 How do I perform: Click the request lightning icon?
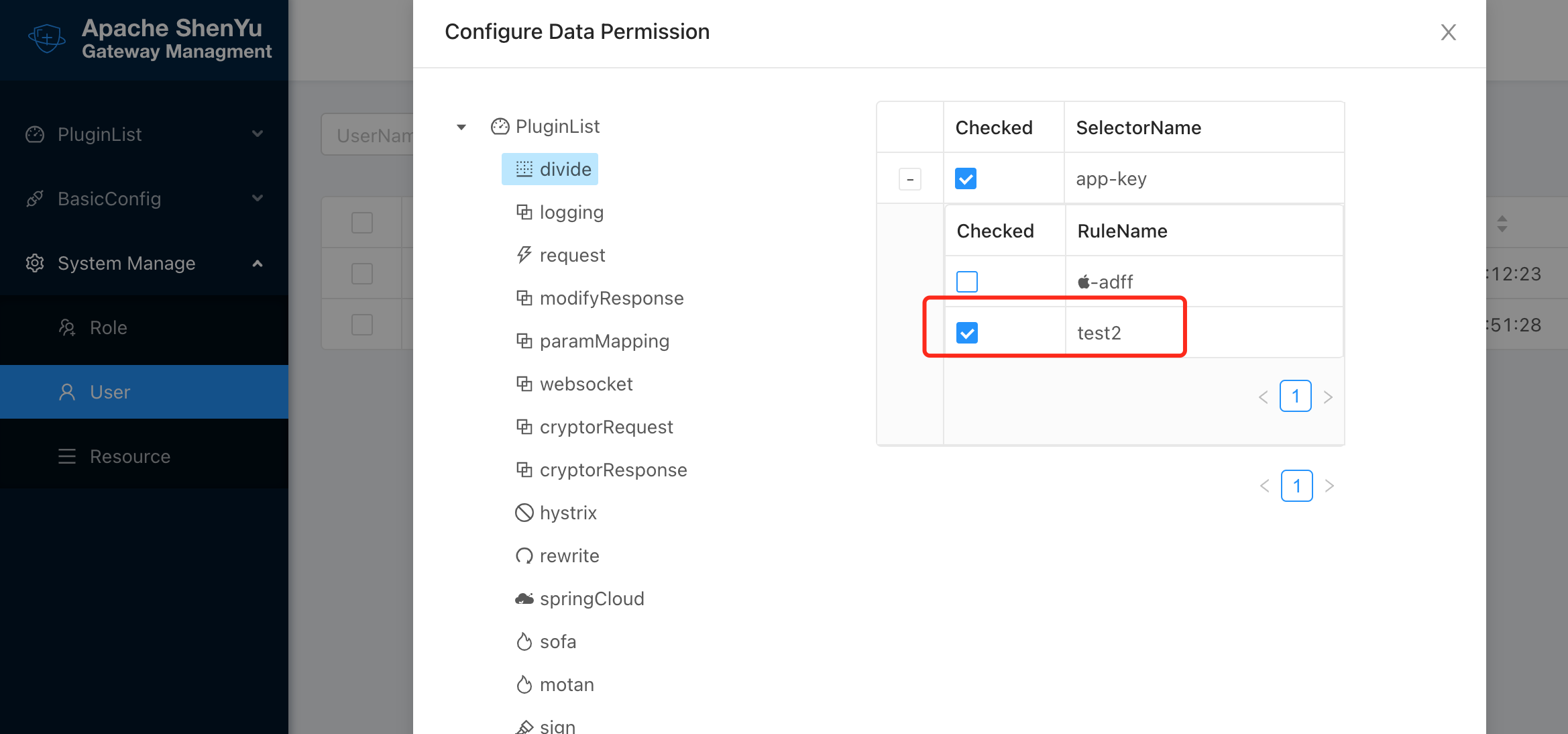[x=524, y=255]
